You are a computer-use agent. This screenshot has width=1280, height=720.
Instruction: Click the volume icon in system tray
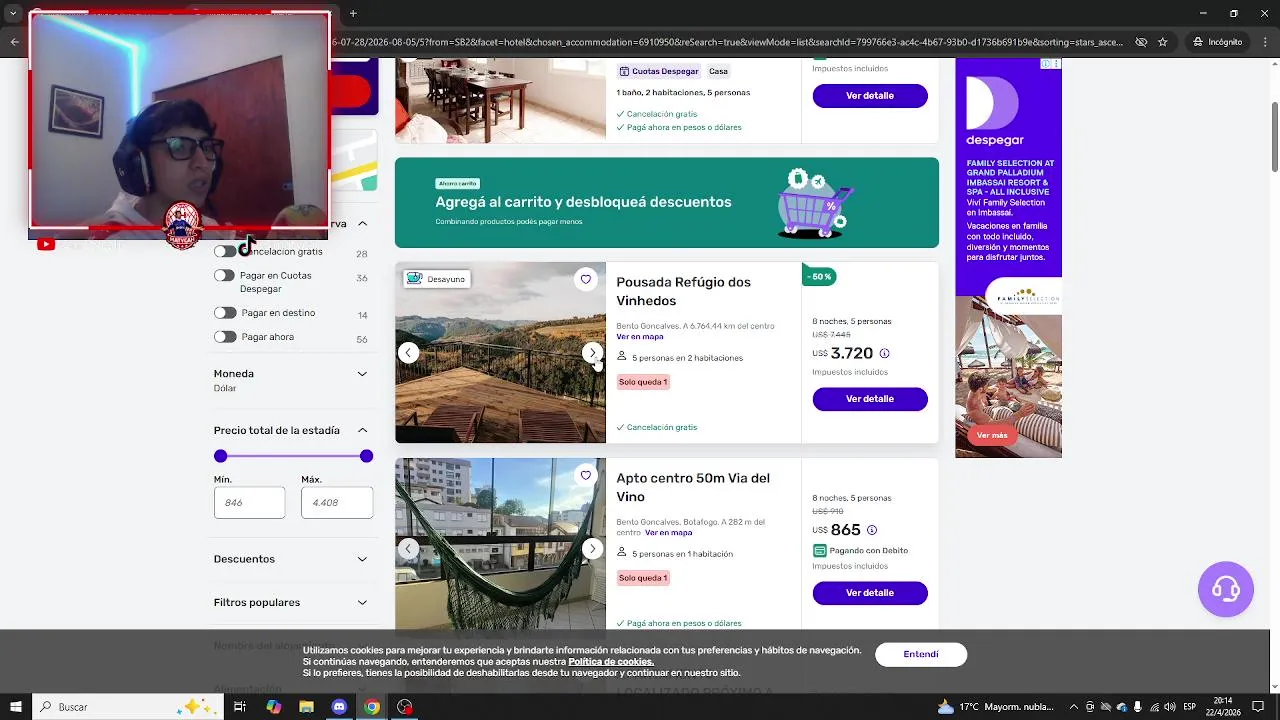tap(1170, 707)
